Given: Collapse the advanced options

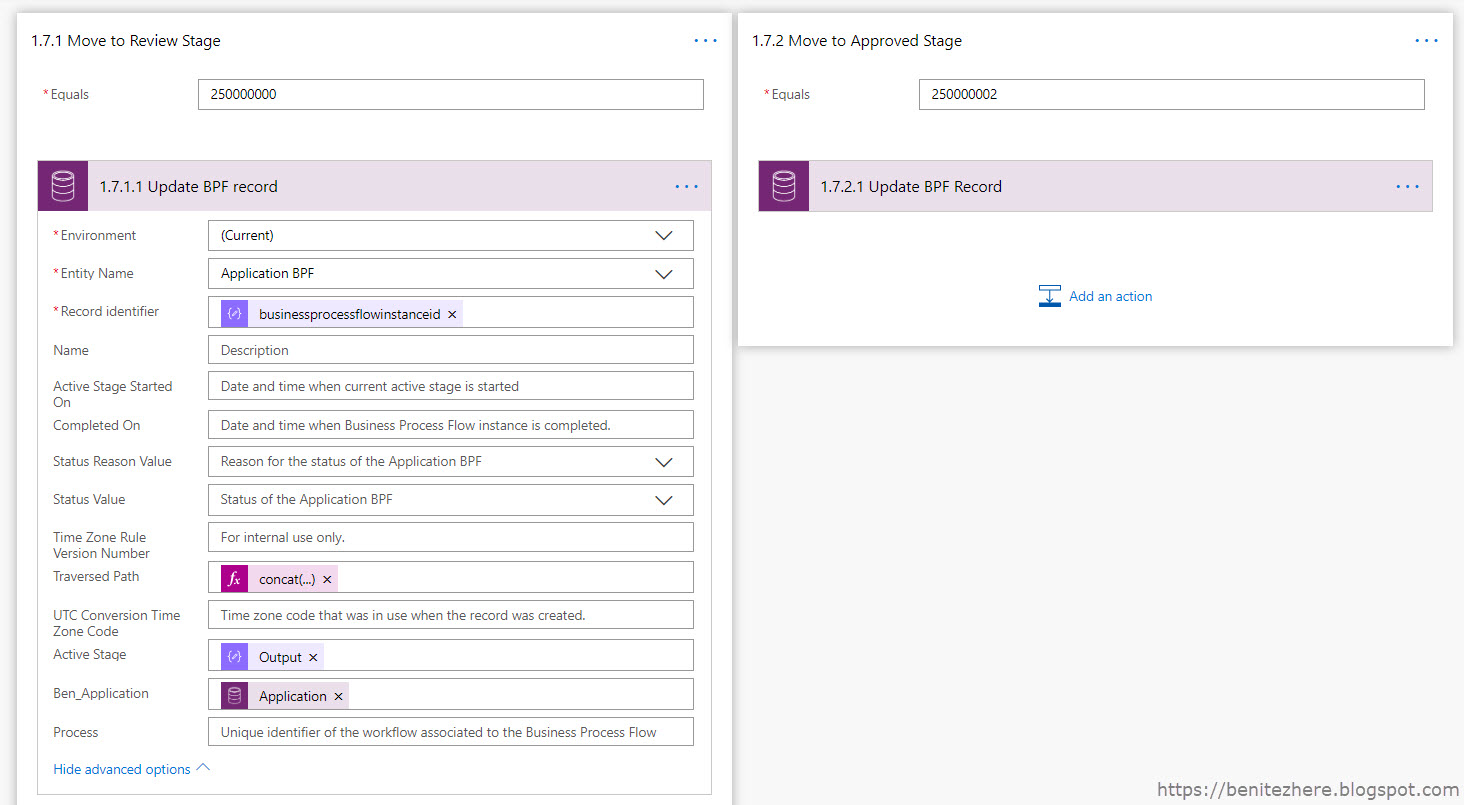Looking at the screenshot, I should (x=122, y=768).
